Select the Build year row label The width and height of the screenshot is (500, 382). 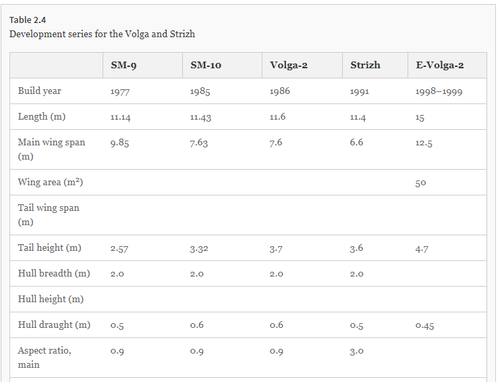click(39, 91)
